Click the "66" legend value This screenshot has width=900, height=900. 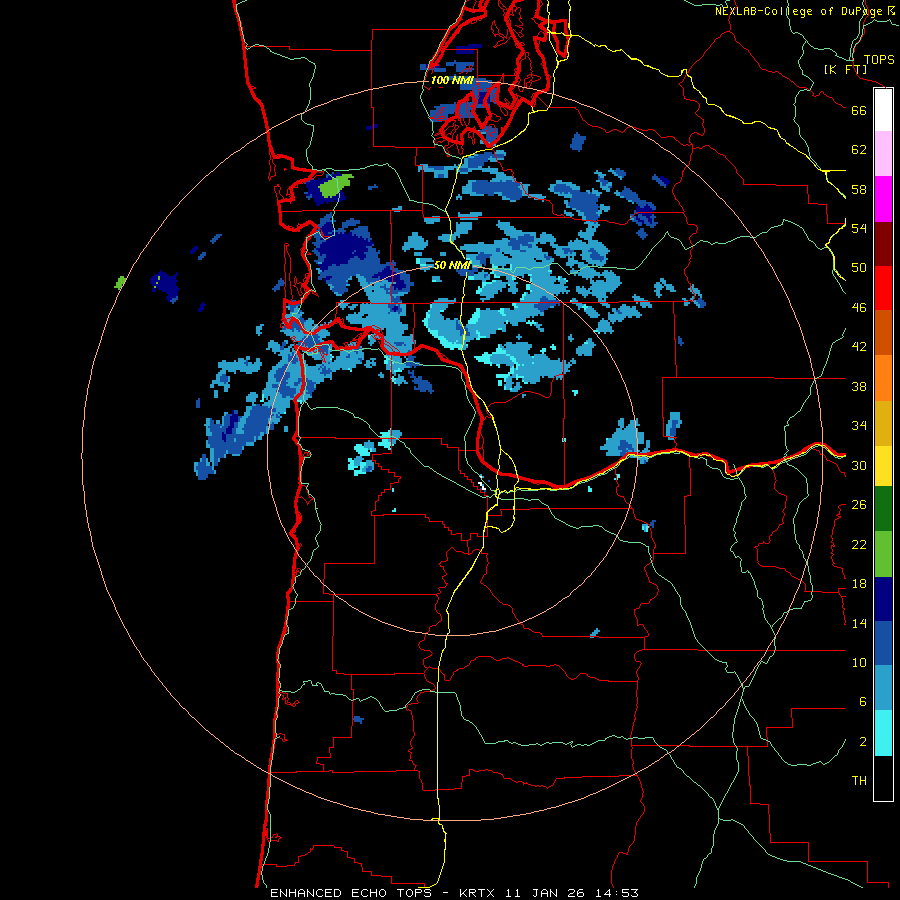click(x=859, y=111)
